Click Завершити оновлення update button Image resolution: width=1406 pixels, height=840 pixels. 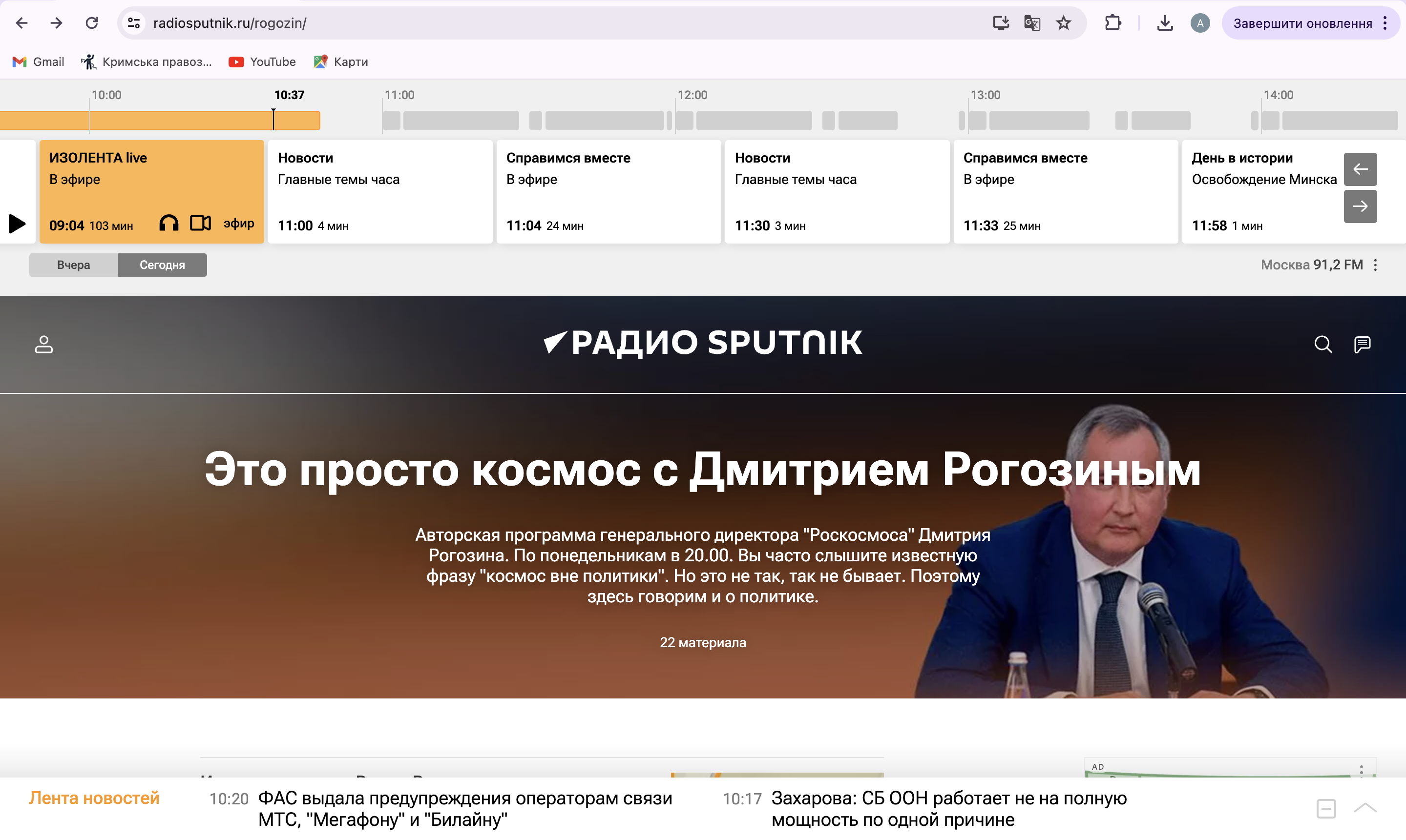[x=1302, y=23]
